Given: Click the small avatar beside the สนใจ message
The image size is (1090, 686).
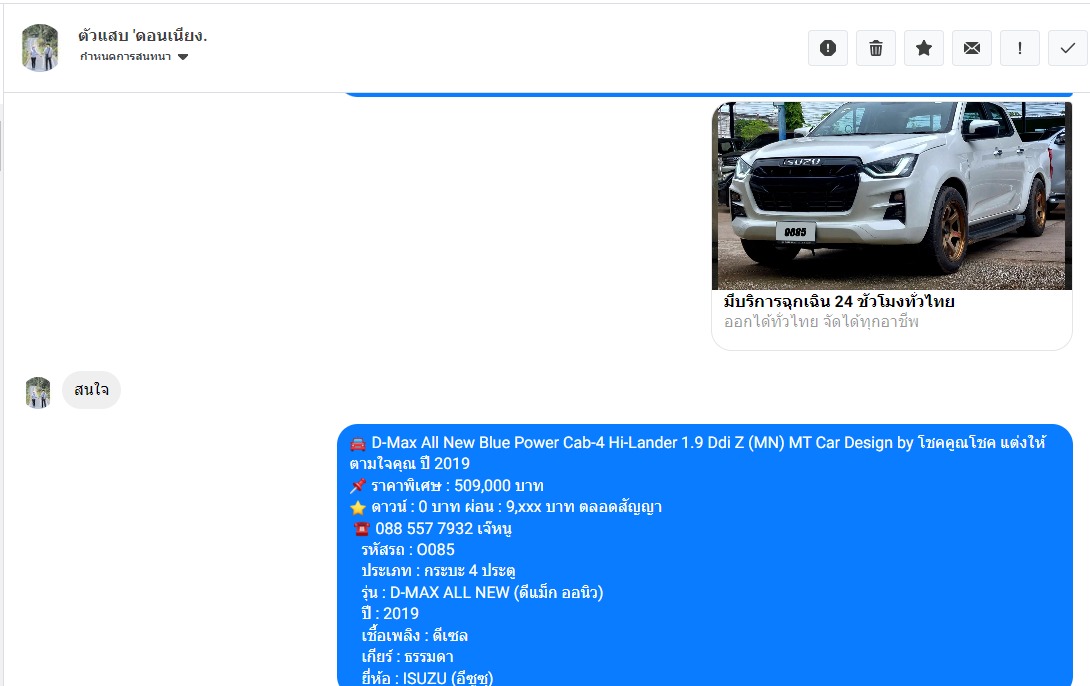Looking at the screenshot, I should coord(38,393).
